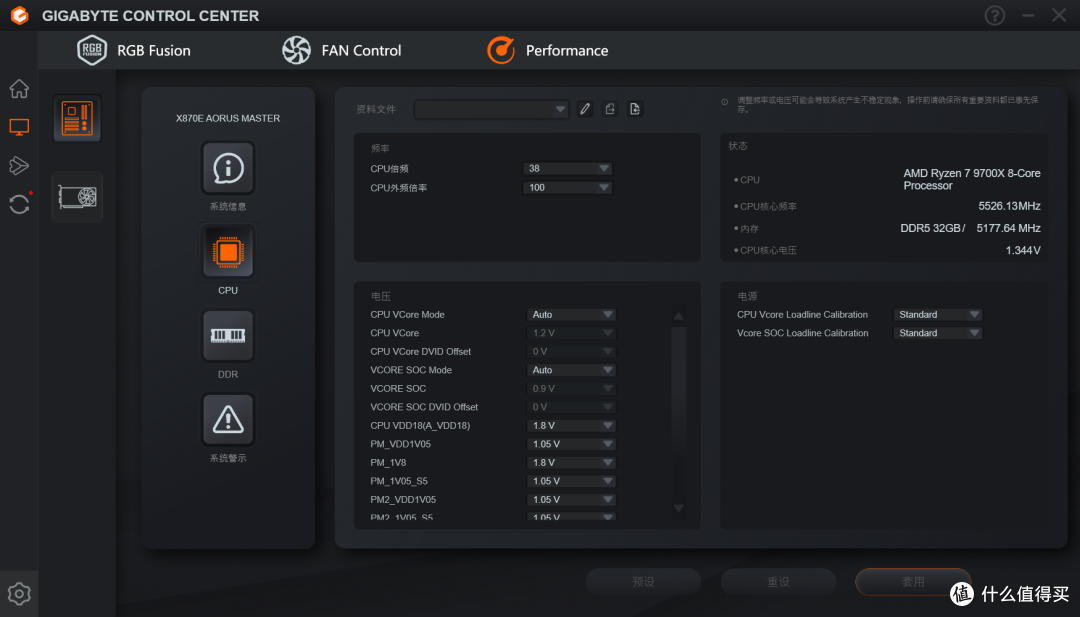The height and width of the screenshot is (617, 1080).
Task: Click the 5177.64 MHz memory frequency value
Action: tap(1008, 228)
